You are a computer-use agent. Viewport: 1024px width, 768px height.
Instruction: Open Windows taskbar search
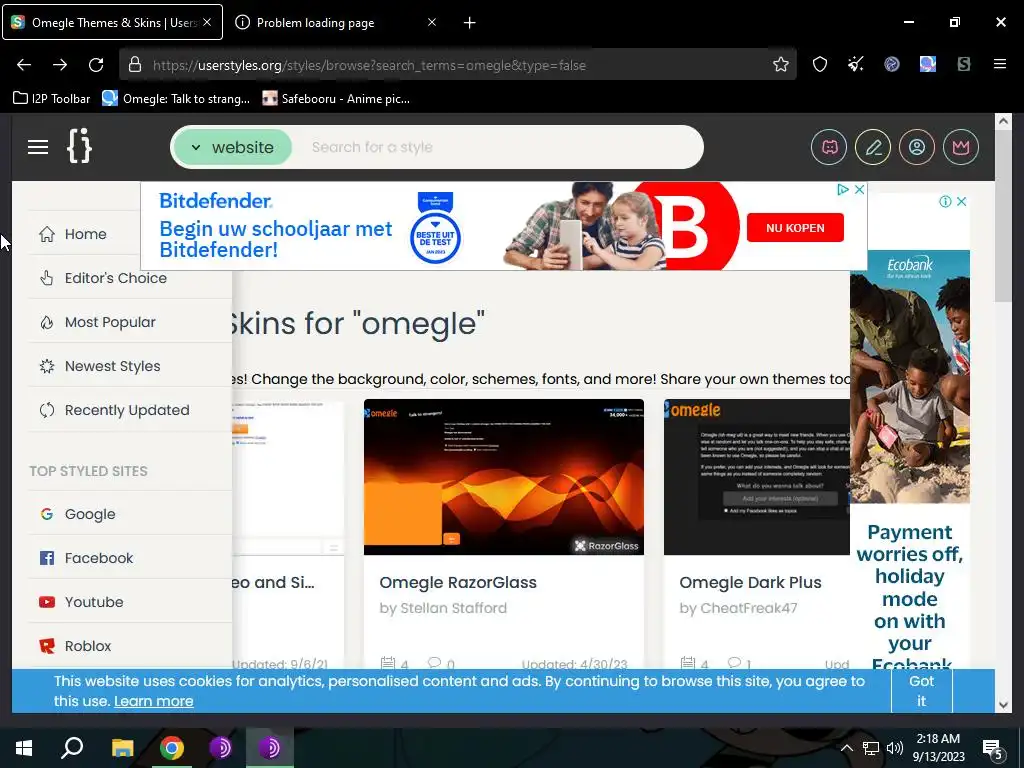tap(72, 748)
